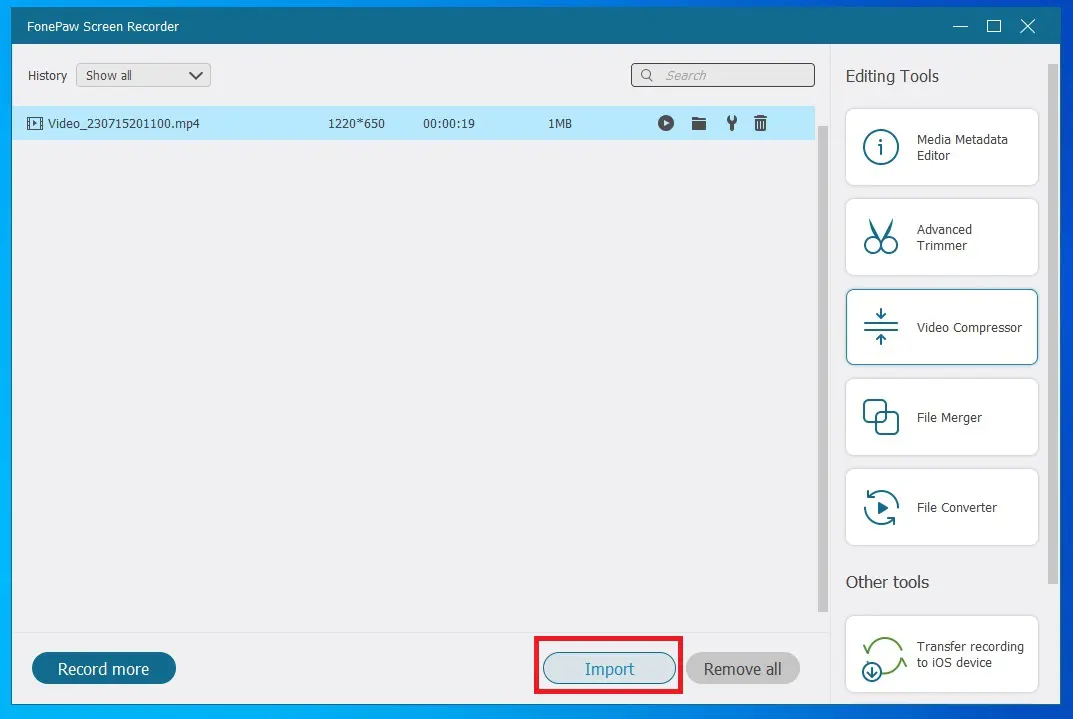Image resolution: width=1073 pixels, height=719 pixels.
Task: Launch the Video Compressor tool
Action: [942, 327]
